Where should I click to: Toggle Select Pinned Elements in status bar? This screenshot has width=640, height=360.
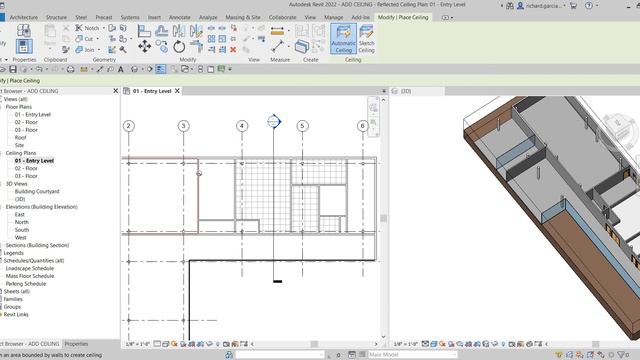click(580, 355)
